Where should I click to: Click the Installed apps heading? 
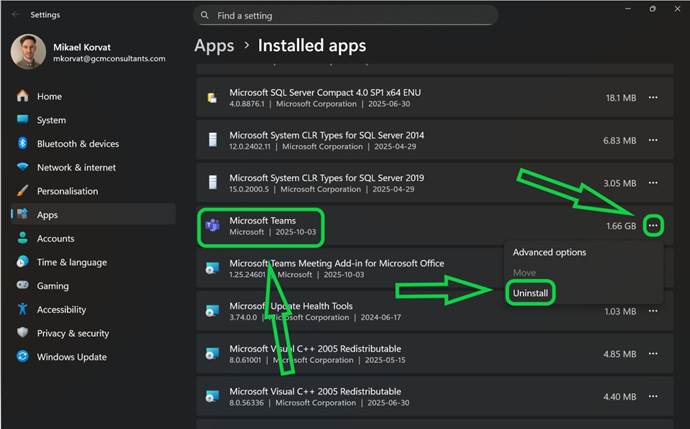312,46
